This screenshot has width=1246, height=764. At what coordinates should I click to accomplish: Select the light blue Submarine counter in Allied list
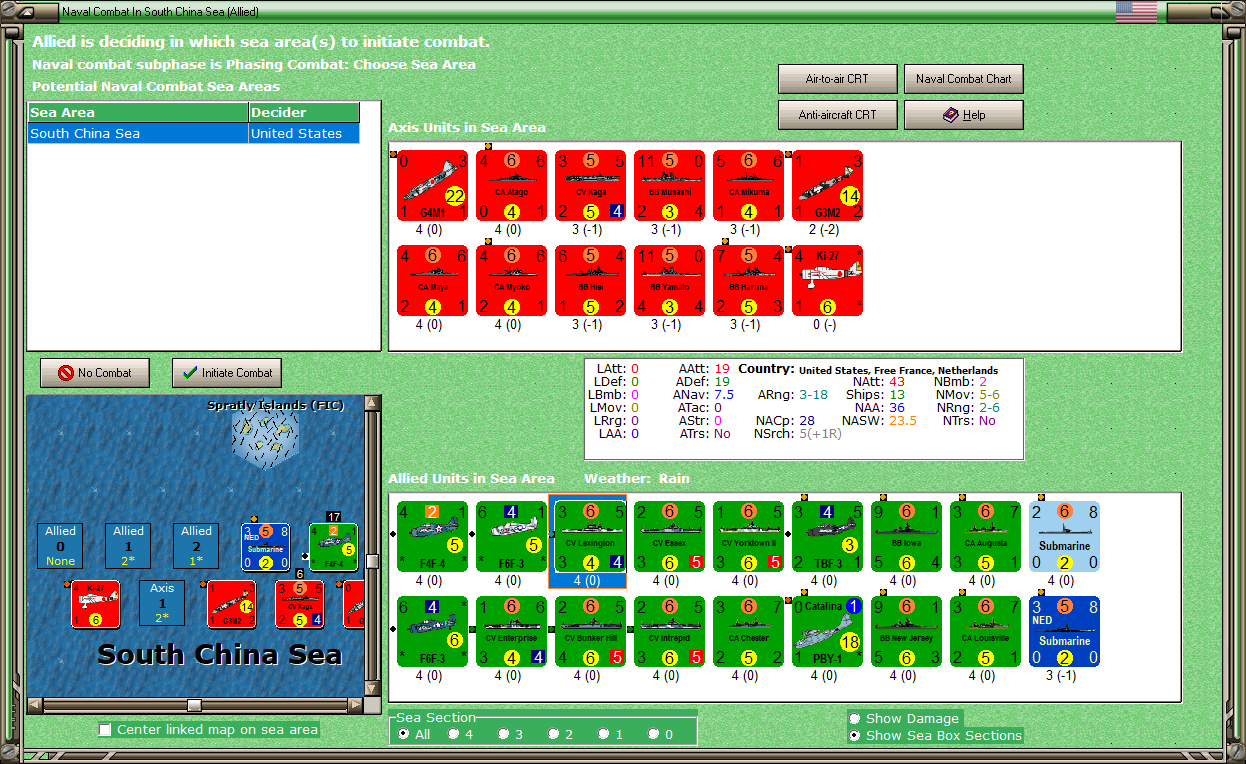click(1064, 537)
